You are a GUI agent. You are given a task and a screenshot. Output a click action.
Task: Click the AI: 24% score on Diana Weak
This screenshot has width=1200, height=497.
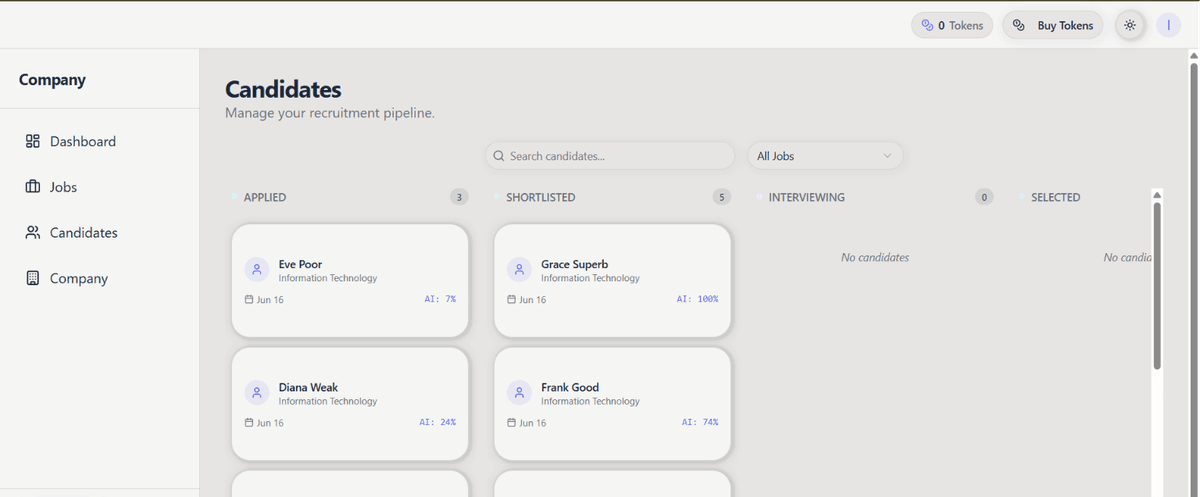pyautogui.click(x=437, y=422)
